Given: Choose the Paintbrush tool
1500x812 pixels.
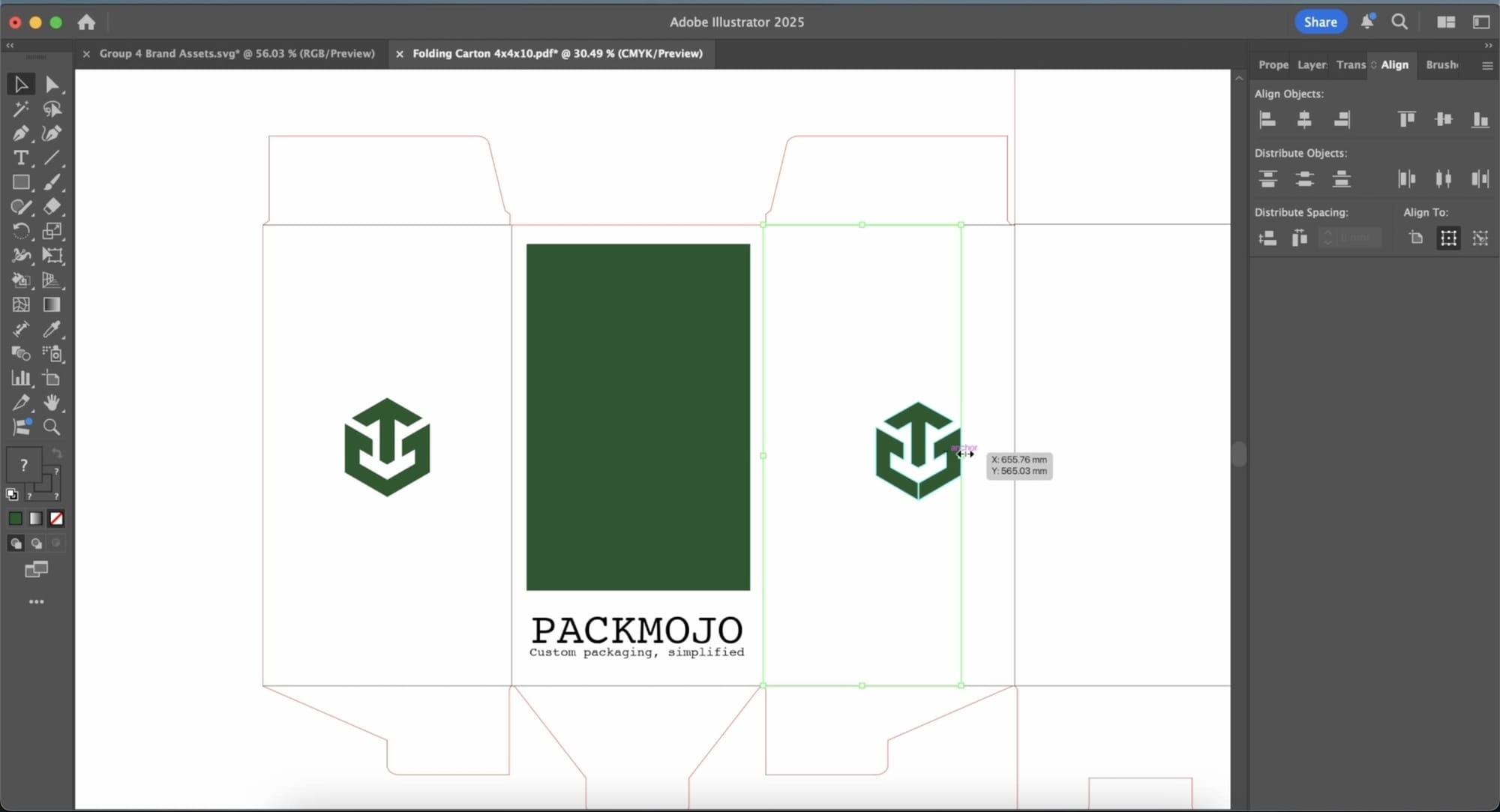Looking at the screenshot, I should [x=52, y=182].
